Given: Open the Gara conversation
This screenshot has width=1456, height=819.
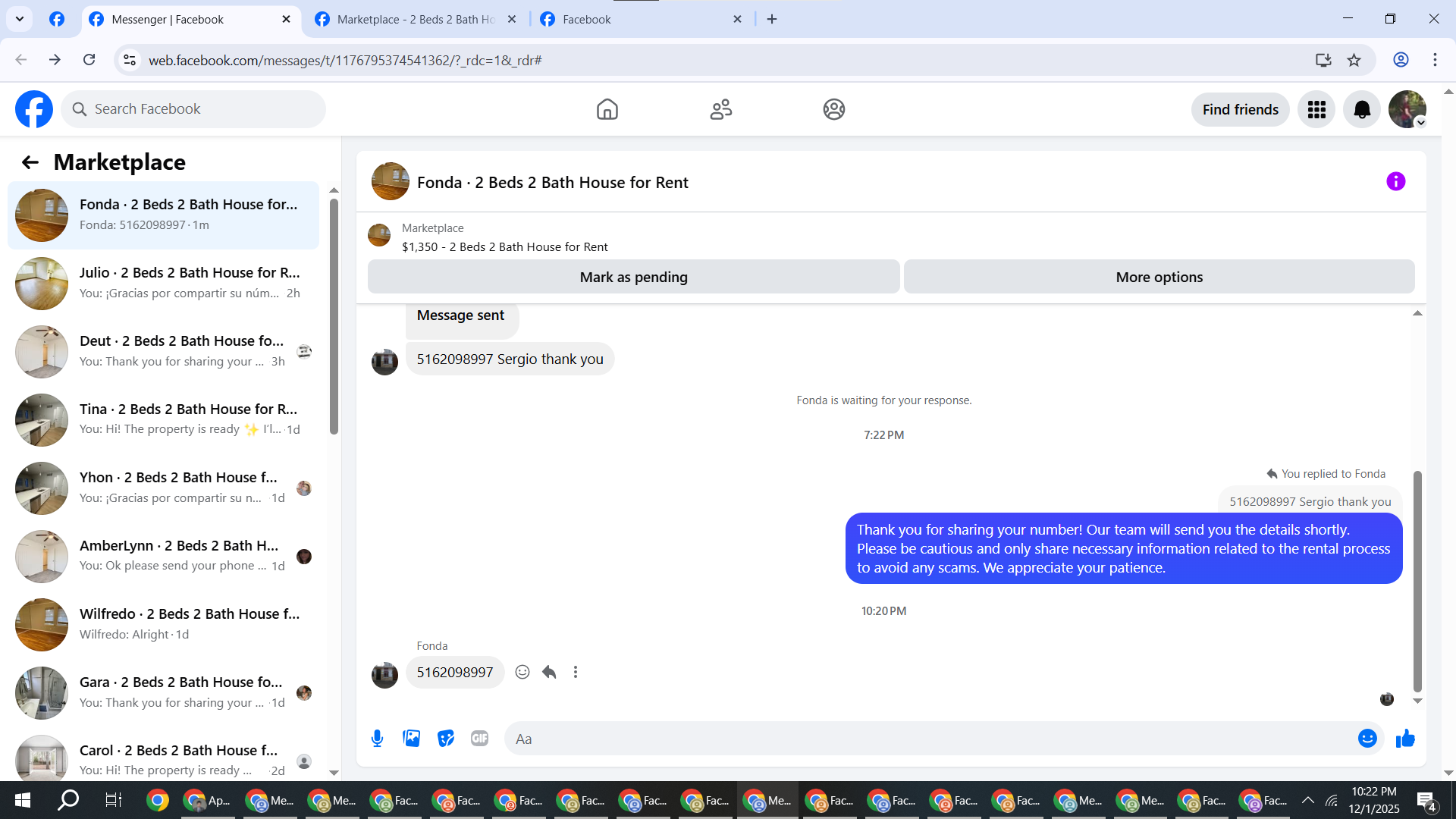Looking at the screenshot, I should (163, 692).
